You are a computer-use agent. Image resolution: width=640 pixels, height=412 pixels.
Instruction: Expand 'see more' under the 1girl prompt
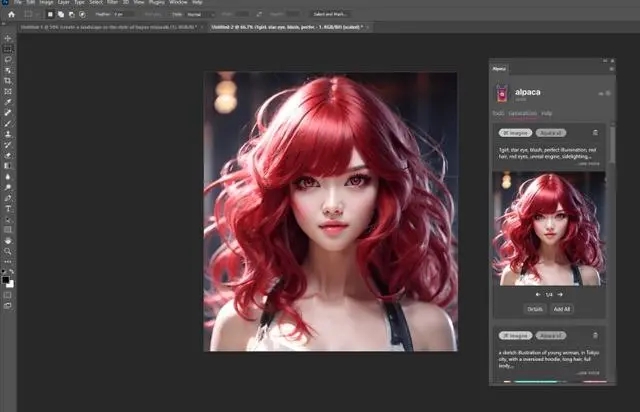coord(589,164)
